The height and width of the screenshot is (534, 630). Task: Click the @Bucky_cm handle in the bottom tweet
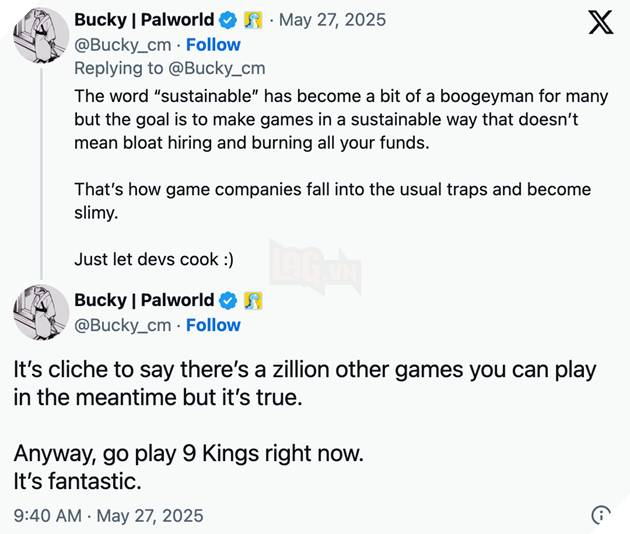[x=123, y=325]
